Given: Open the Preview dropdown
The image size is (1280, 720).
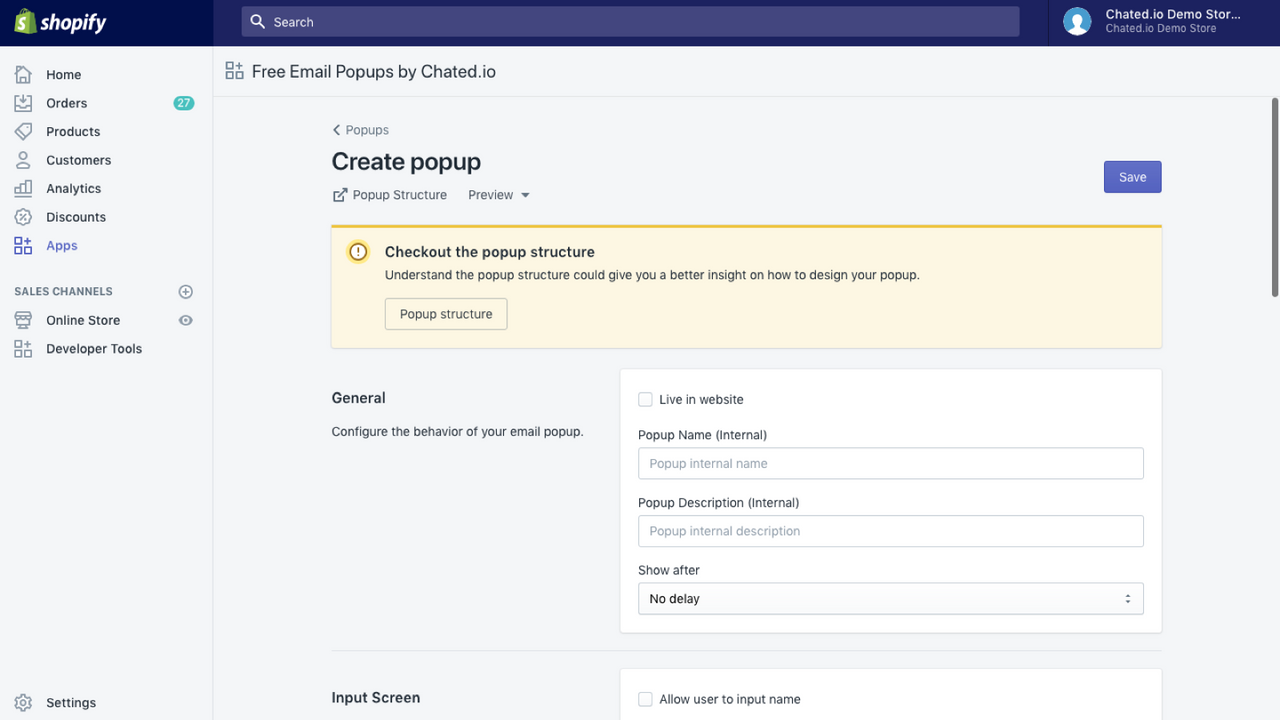Looking at the screenshot, I should [x=498, y=194].
